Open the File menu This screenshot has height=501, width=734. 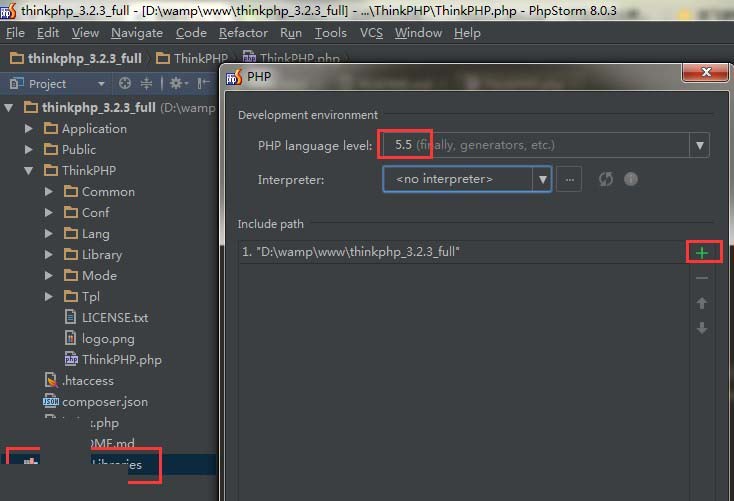(x=15, y=33)
